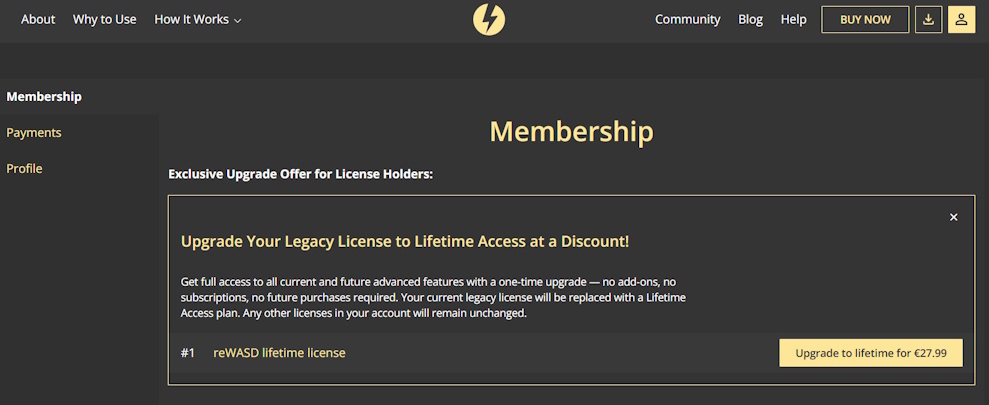989x405 pixels.
Task: Open the download icon in header
Action: pyautogui.click(x=928, y=20)
